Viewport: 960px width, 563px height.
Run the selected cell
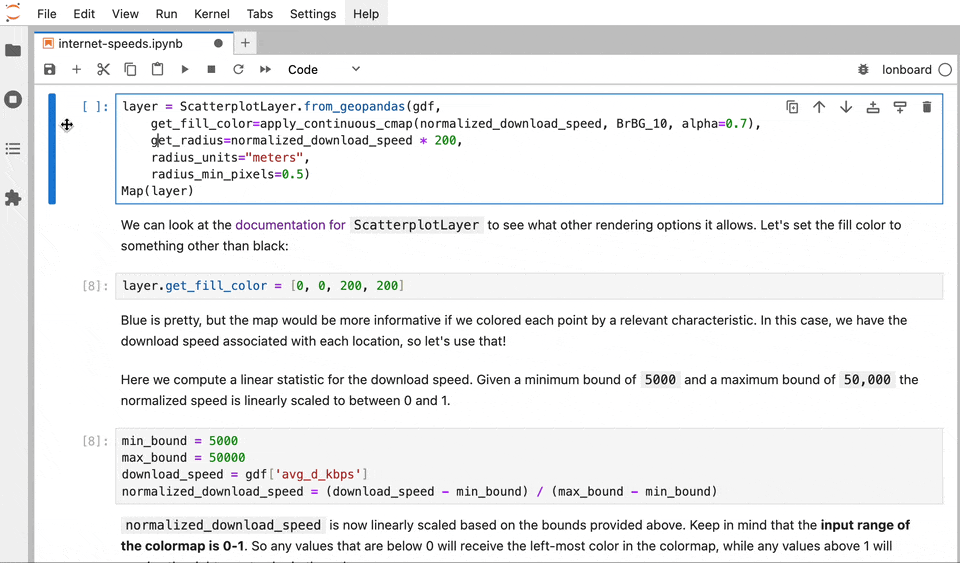(x=185, y=69)
